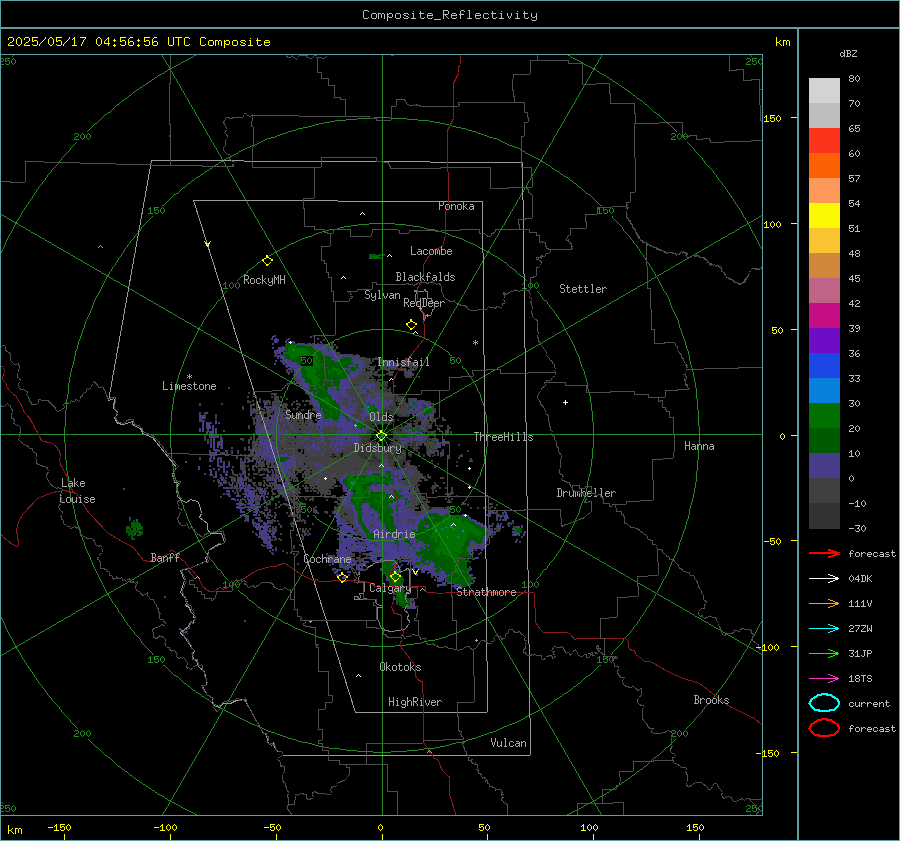Click the white 04DK arrow legend icon
Image resolution: width=900 pixels, height=841 pixels.
[x=824, y=578]
